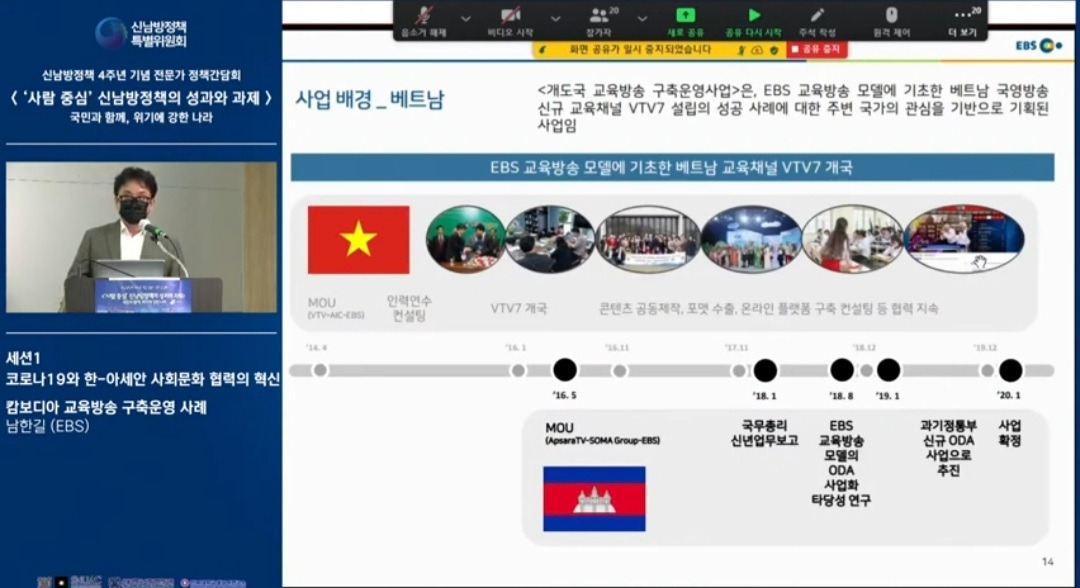The width and height of the screenshot is (1080, 588).
Task: Click the Vietnam flag image
Action: pyautogui.click(x=358, y=240)
